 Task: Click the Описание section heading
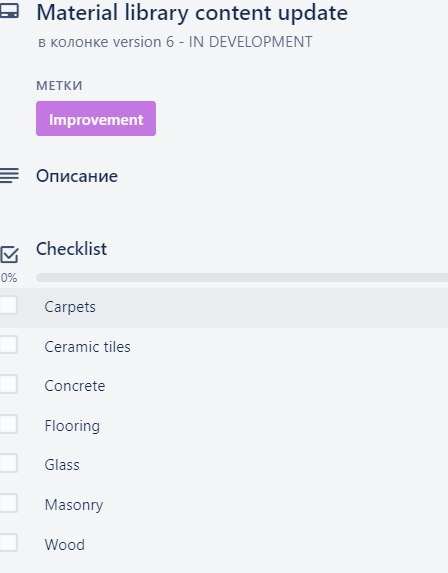click(77, 176)
